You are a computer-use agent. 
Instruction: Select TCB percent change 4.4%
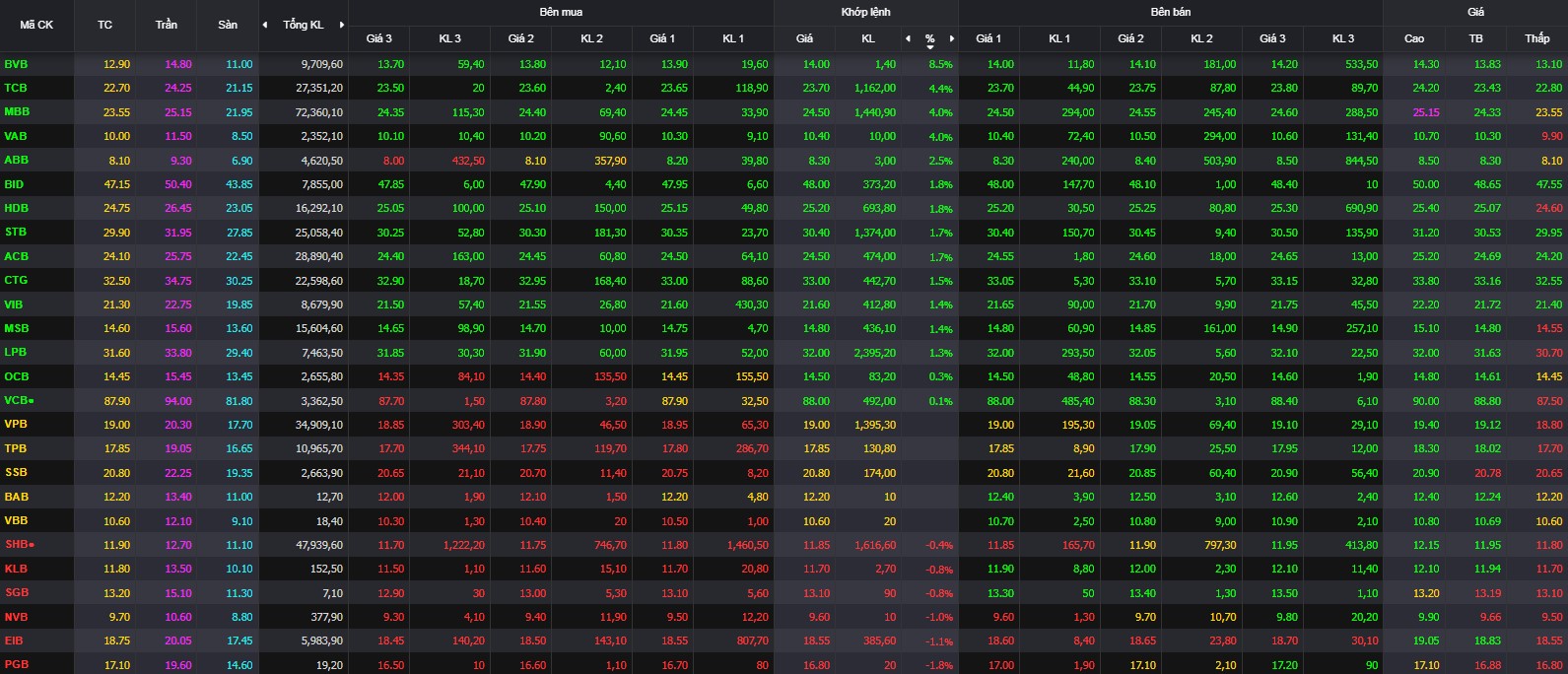(x=940, y=89)
